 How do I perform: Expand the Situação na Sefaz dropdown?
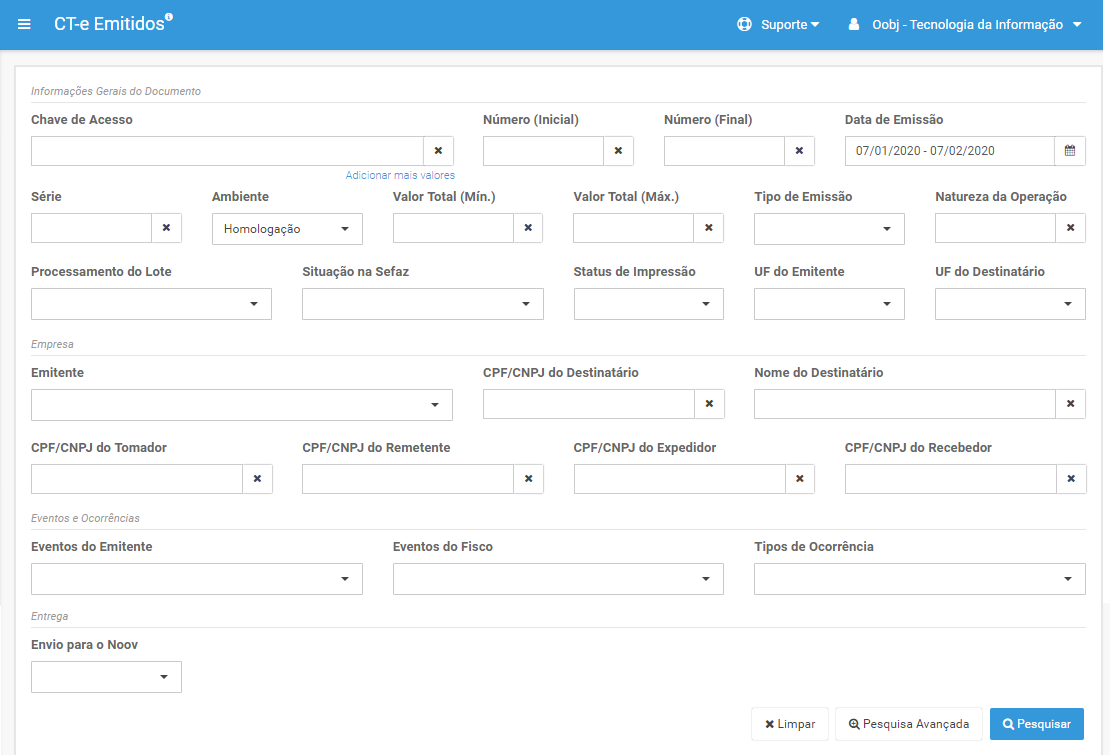click(x=423, y=304)
